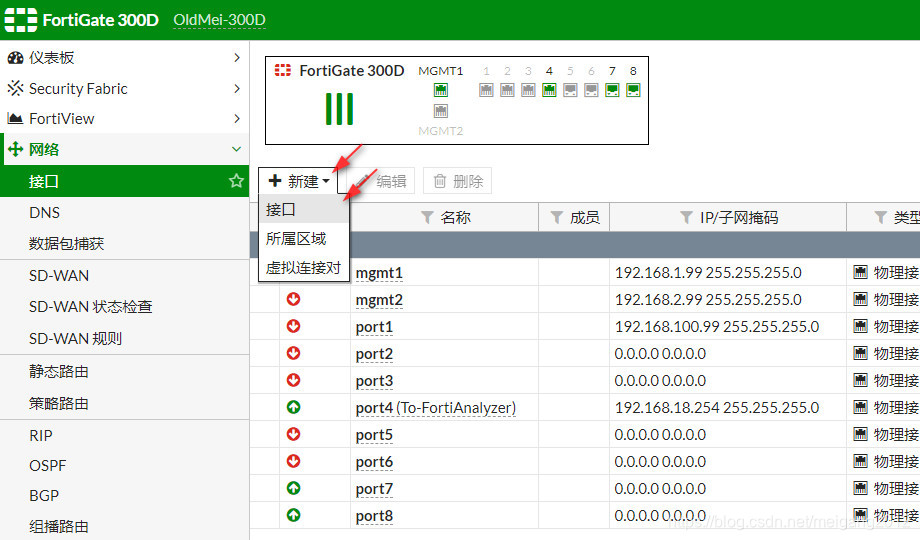Click the FortiGate logo icon in header
This screenshot has height=540, width=920.
point(21,20)
